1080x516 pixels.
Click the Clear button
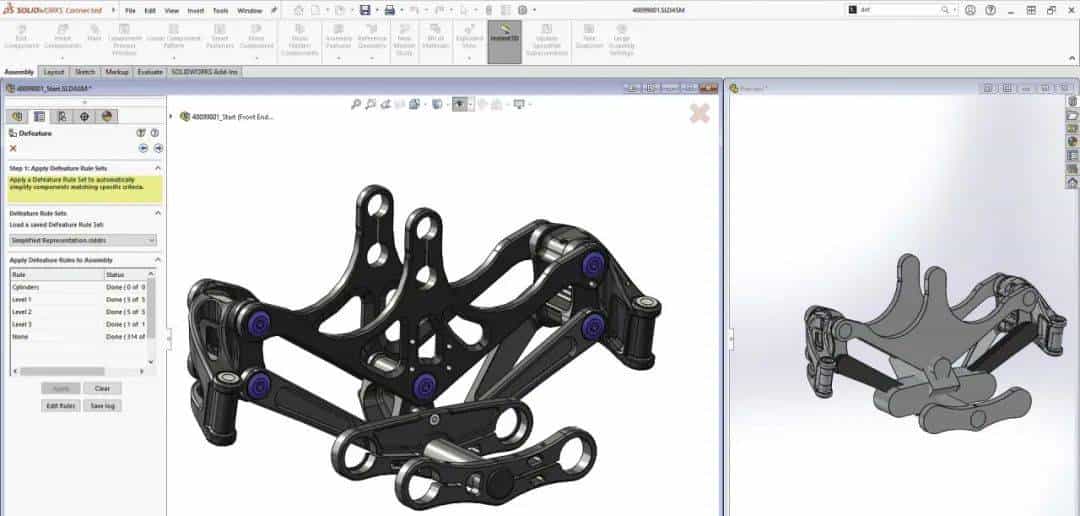(x=102, y=389)
